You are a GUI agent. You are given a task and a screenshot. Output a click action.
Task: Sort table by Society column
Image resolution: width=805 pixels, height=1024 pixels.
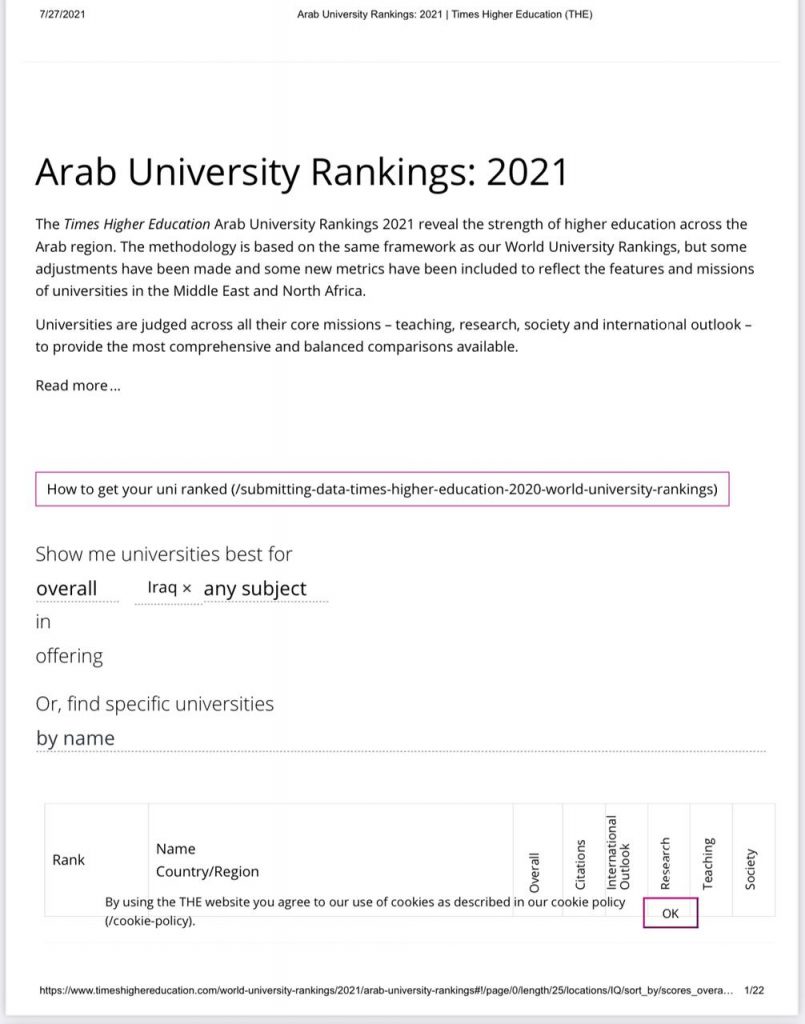(750, 869)
